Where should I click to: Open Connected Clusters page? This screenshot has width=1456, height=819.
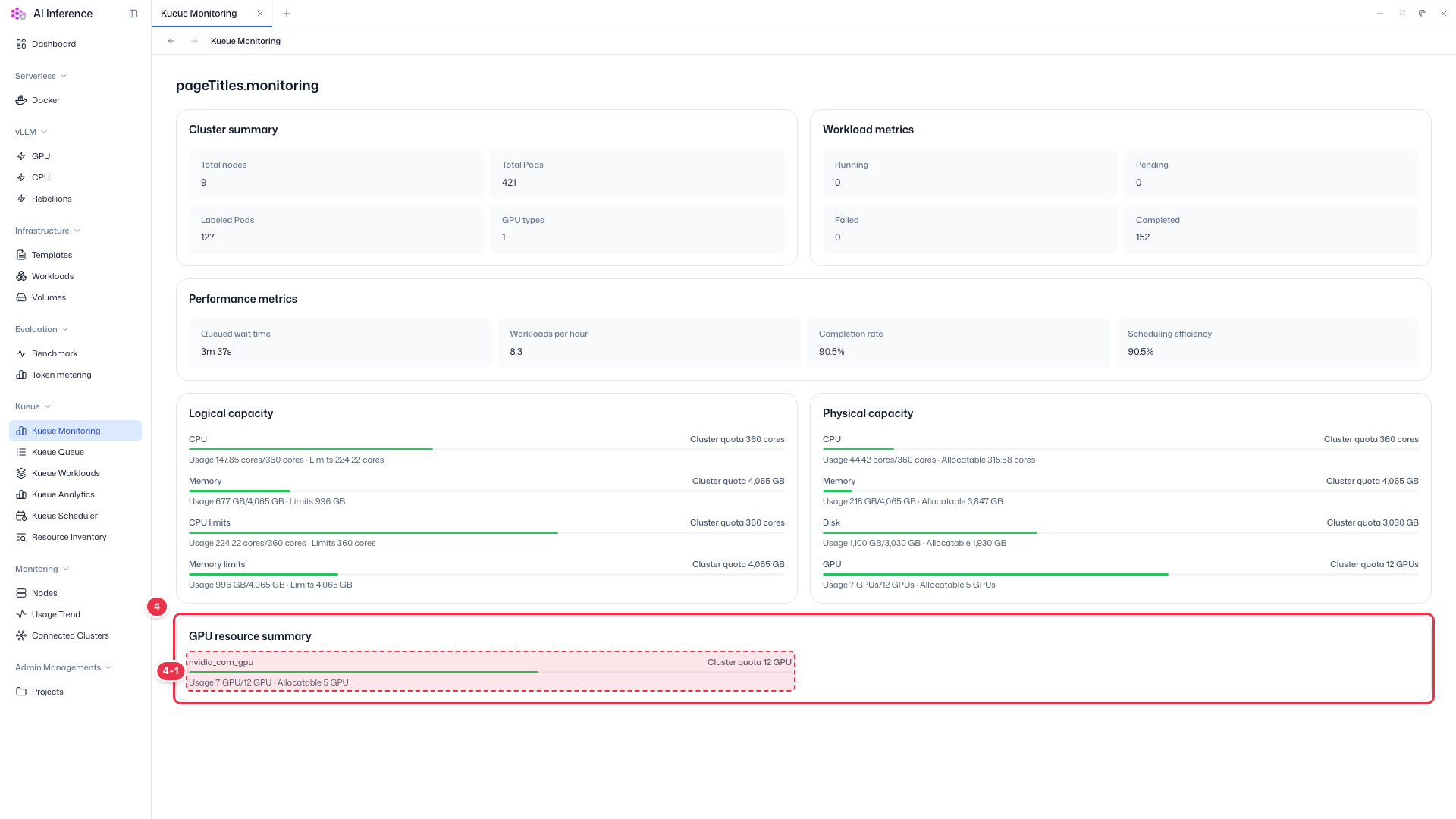pyautogui.click(x=75, y=635)
